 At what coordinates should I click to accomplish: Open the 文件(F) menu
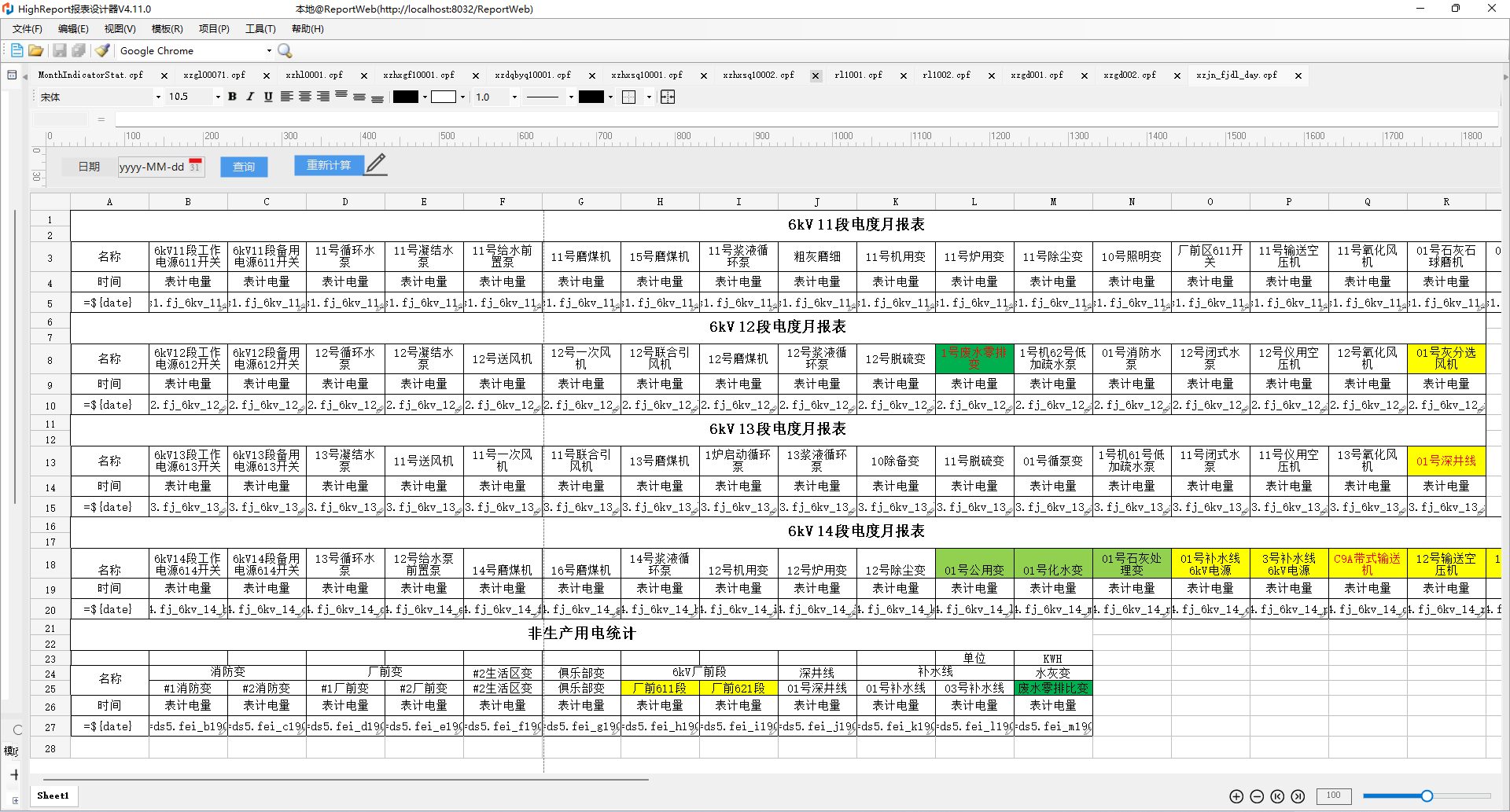[x=27, y=29]
